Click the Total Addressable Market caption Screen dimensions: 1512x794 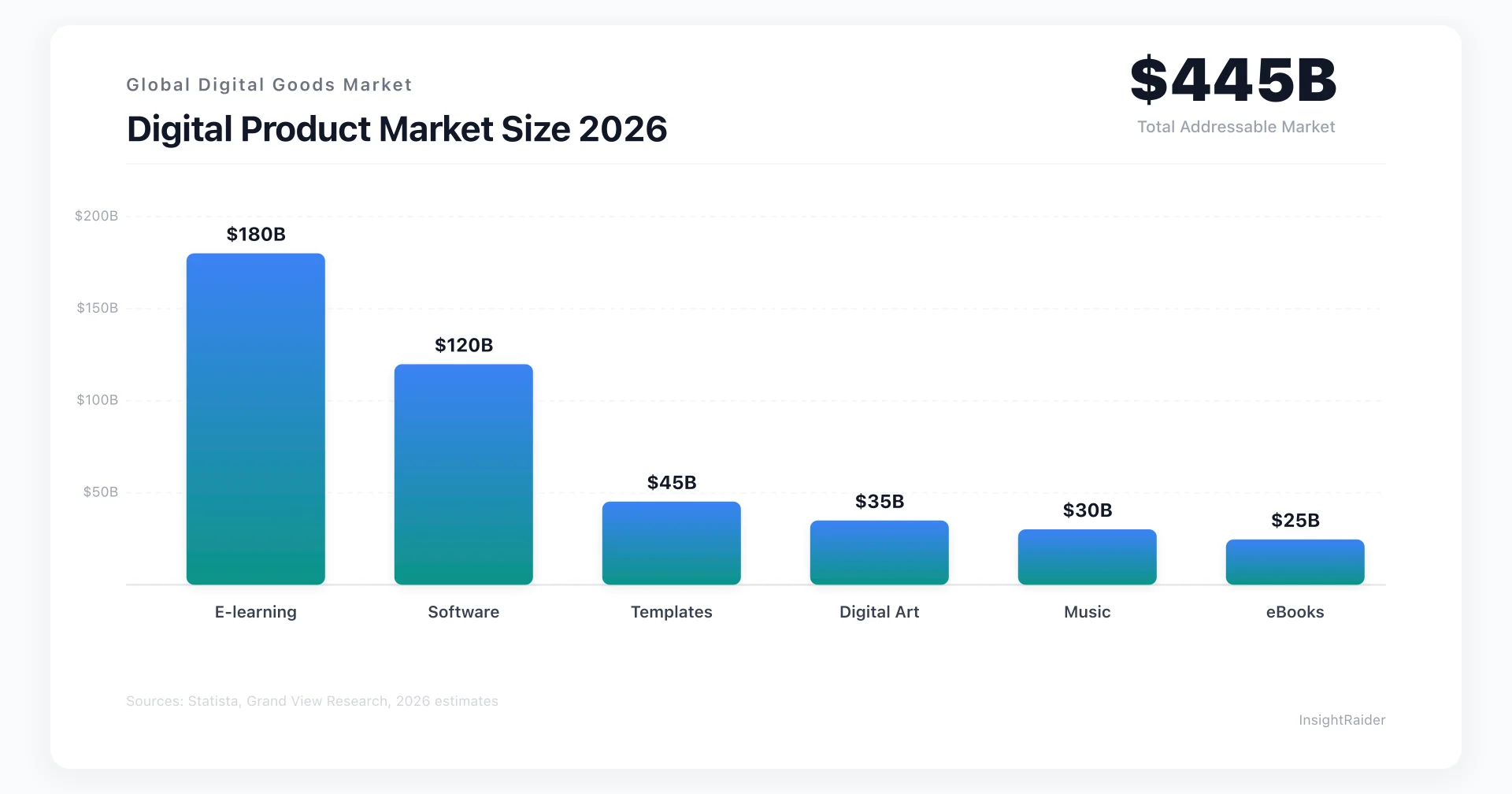[1236, 126]
